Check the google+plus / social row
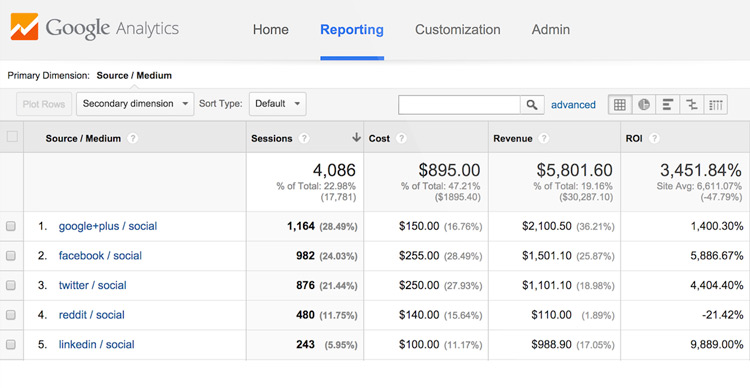The width and height of the screenshot is (750, 388). coord(11,226)
